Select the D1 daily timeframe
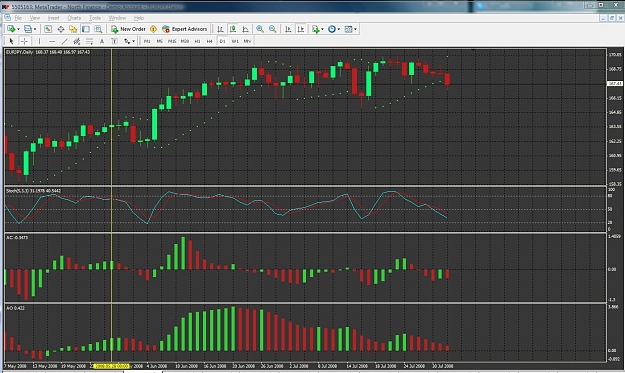The image size is (625, 373). pyautogui.click(x=222, y=41)
